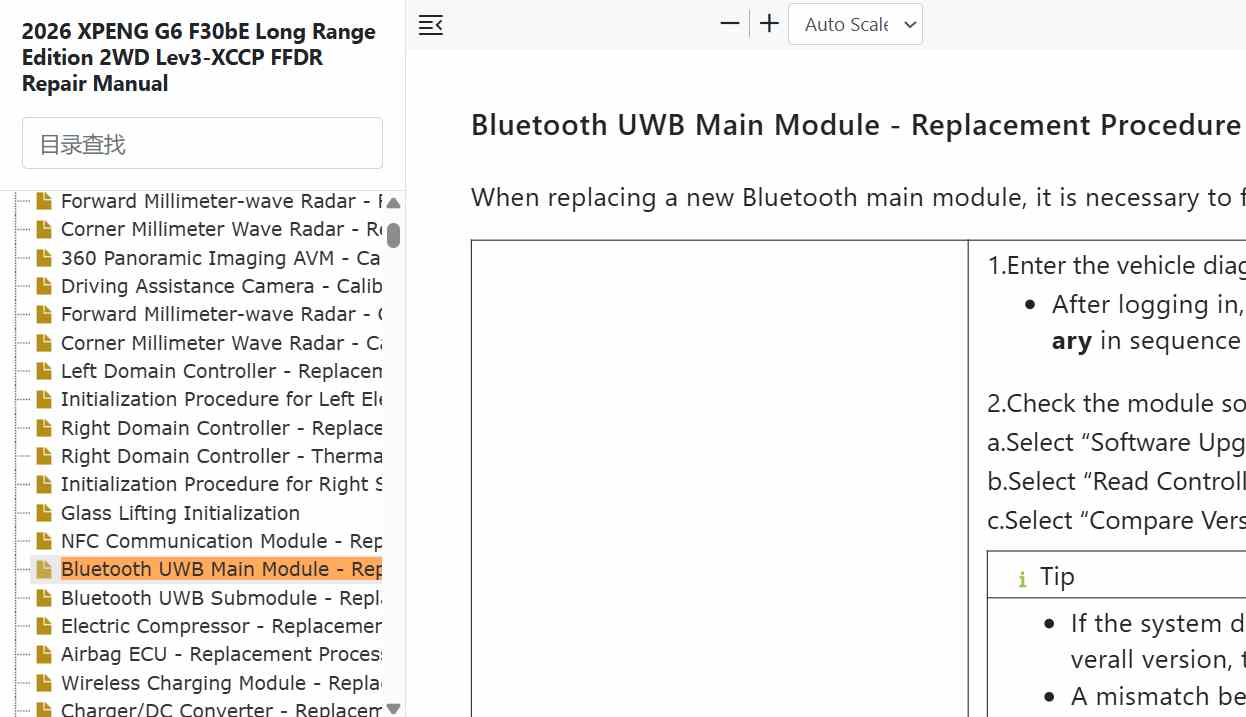Zoom out with the minus button

click(x=730, y=24)
